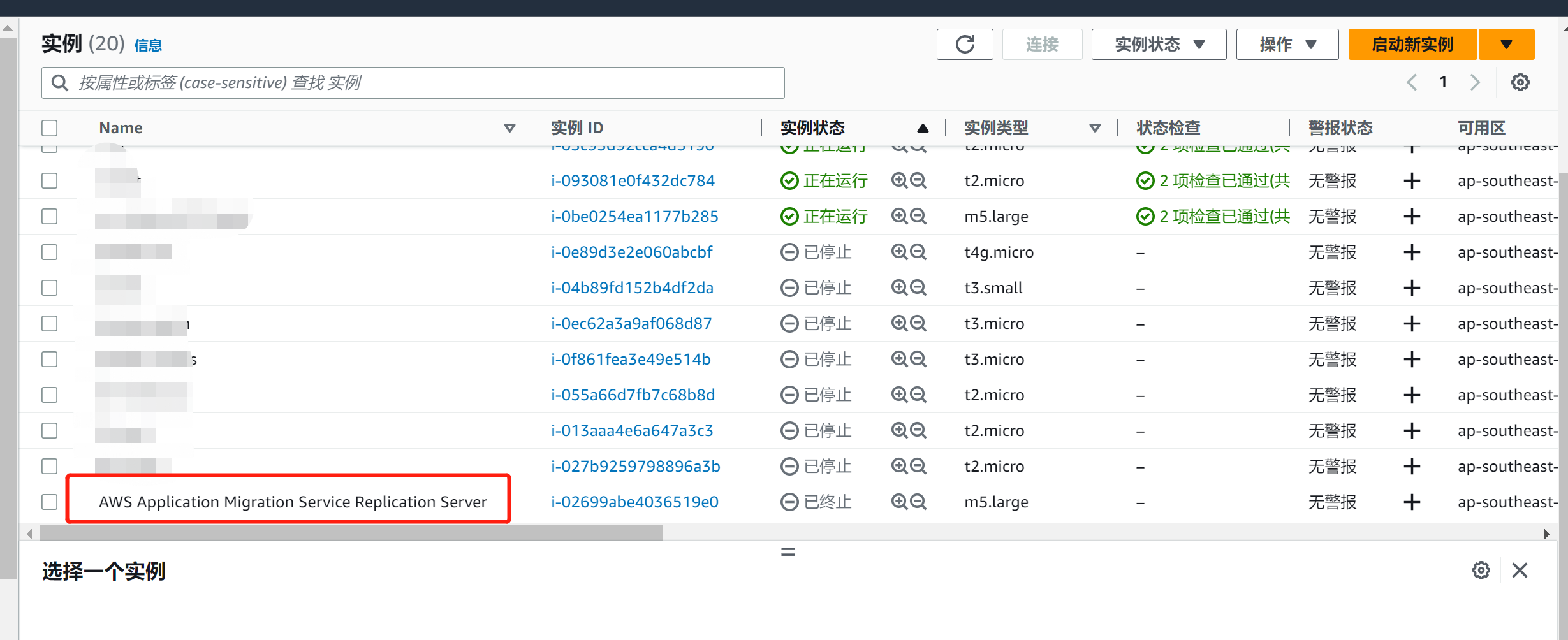The height and width of the screenshot is (640, 1568).
Task: Open the 操作 actions dropdown
Action: pos(1287,45)
